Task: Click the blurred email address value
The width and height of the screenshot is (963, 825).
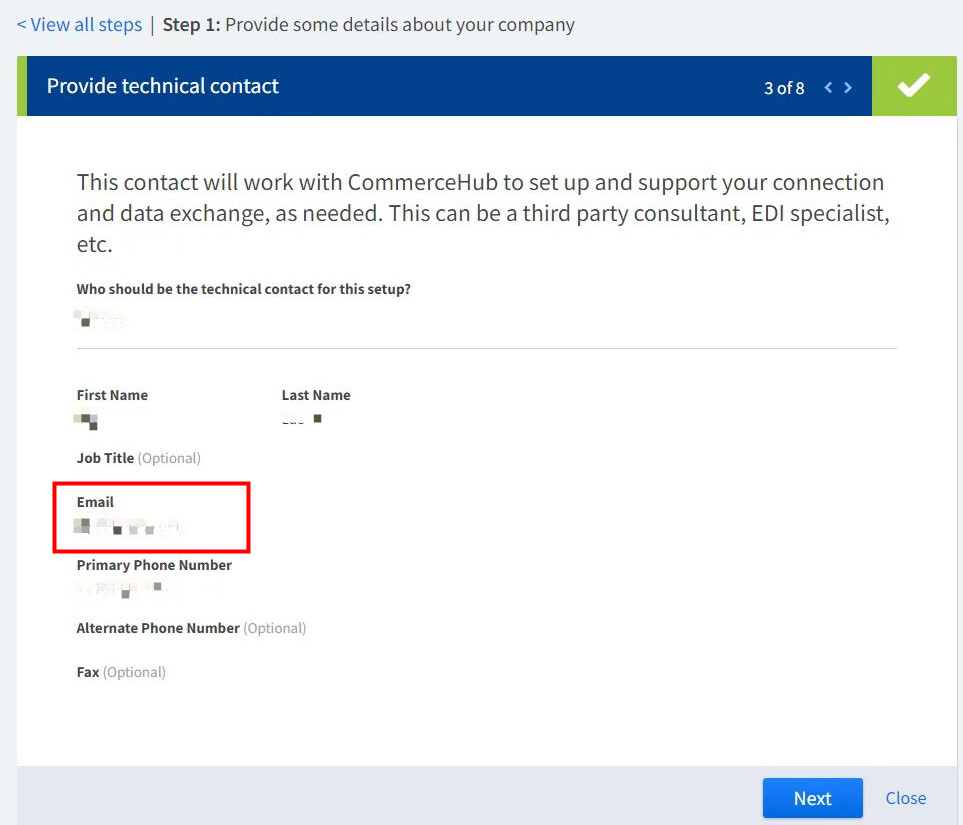Action: pyautogui.click(x=129, y=526)
